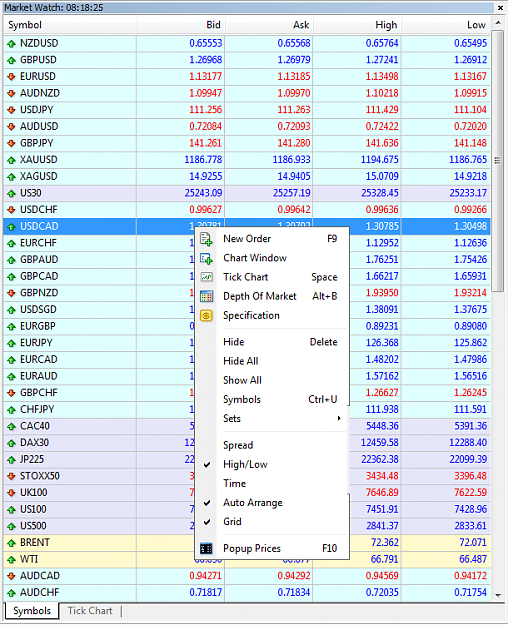
Task: Click the green arrow icon next to WTI
Action: pyautogui.click(x=11, y=560)
